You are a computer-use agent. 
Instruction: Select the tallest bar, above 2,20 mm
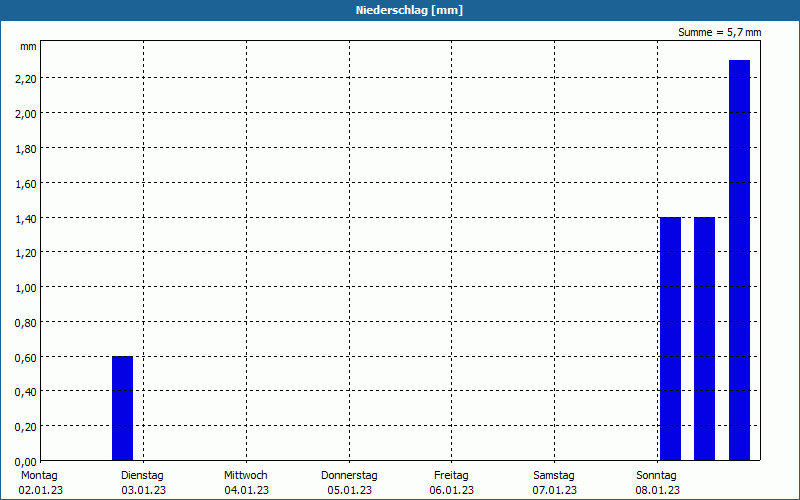tap(739, 260)
